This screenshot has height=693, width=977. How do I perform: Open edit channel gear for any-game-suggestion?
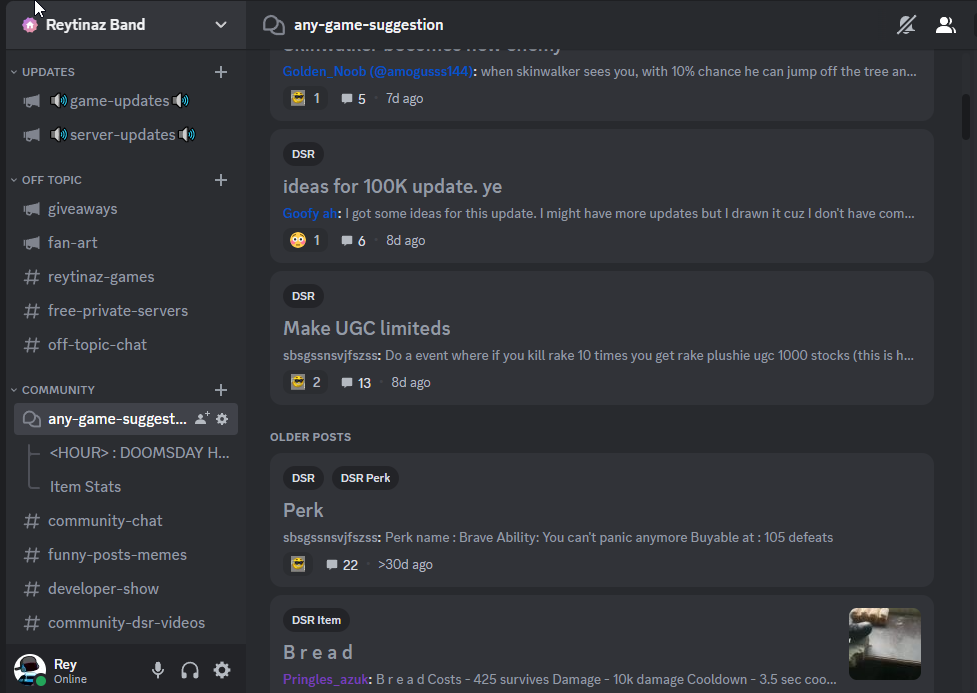coord(222,419)
